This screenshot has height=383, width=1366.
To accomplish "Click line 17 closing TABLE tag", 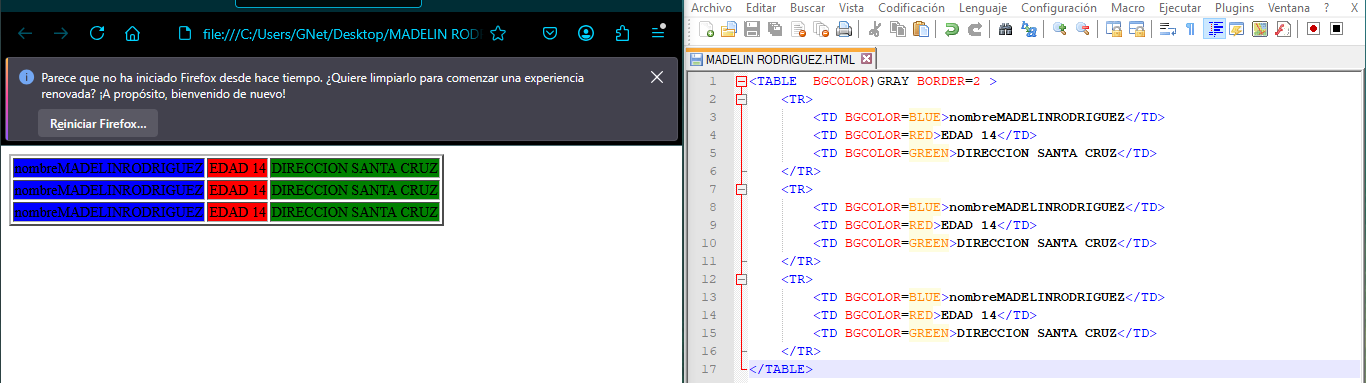I will [781, 369].
